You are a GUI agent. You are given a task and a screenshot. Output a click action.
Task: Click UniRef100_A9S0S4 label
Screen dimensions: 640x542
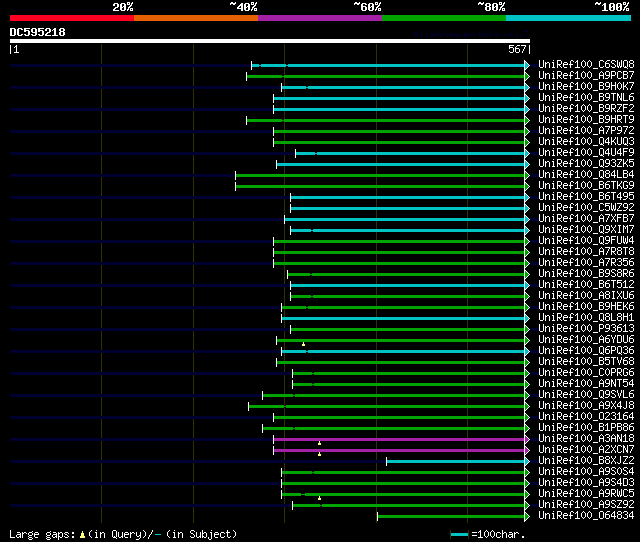[x=586, y=472]
